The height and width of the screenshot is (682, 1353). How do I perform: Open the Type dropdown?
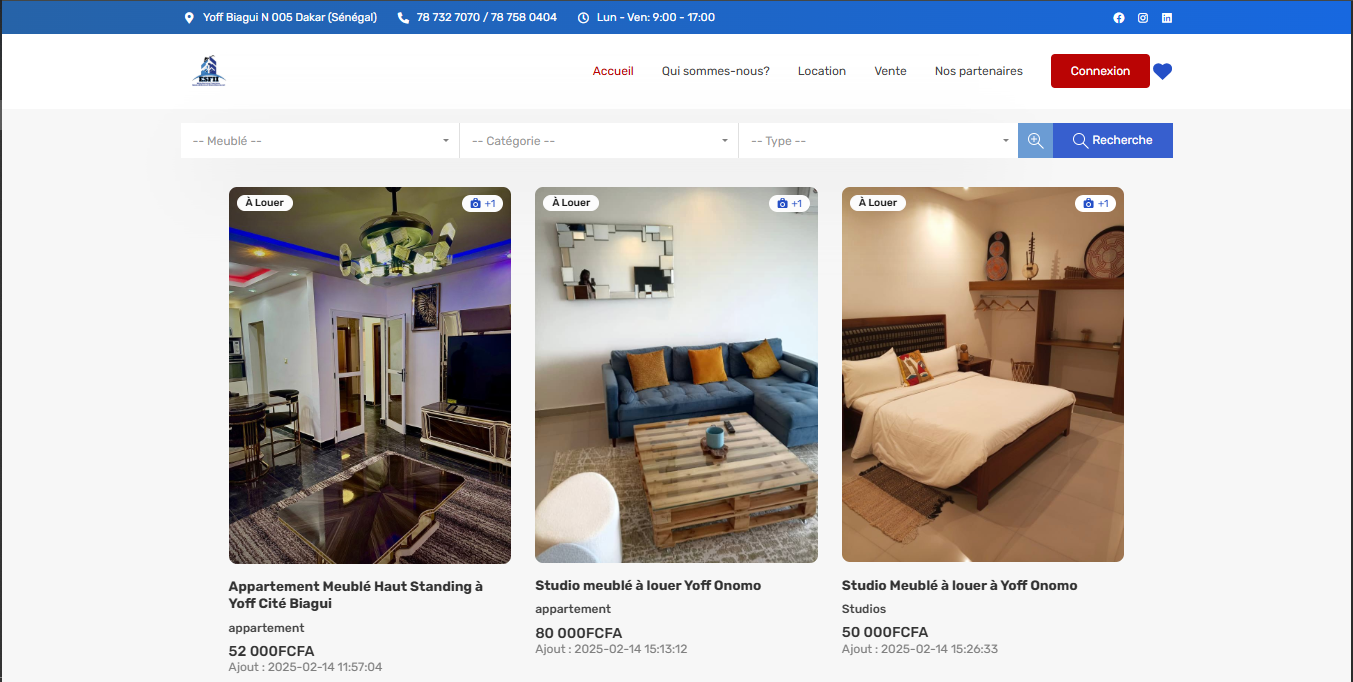pyautogui.click(x=878, y=141)
